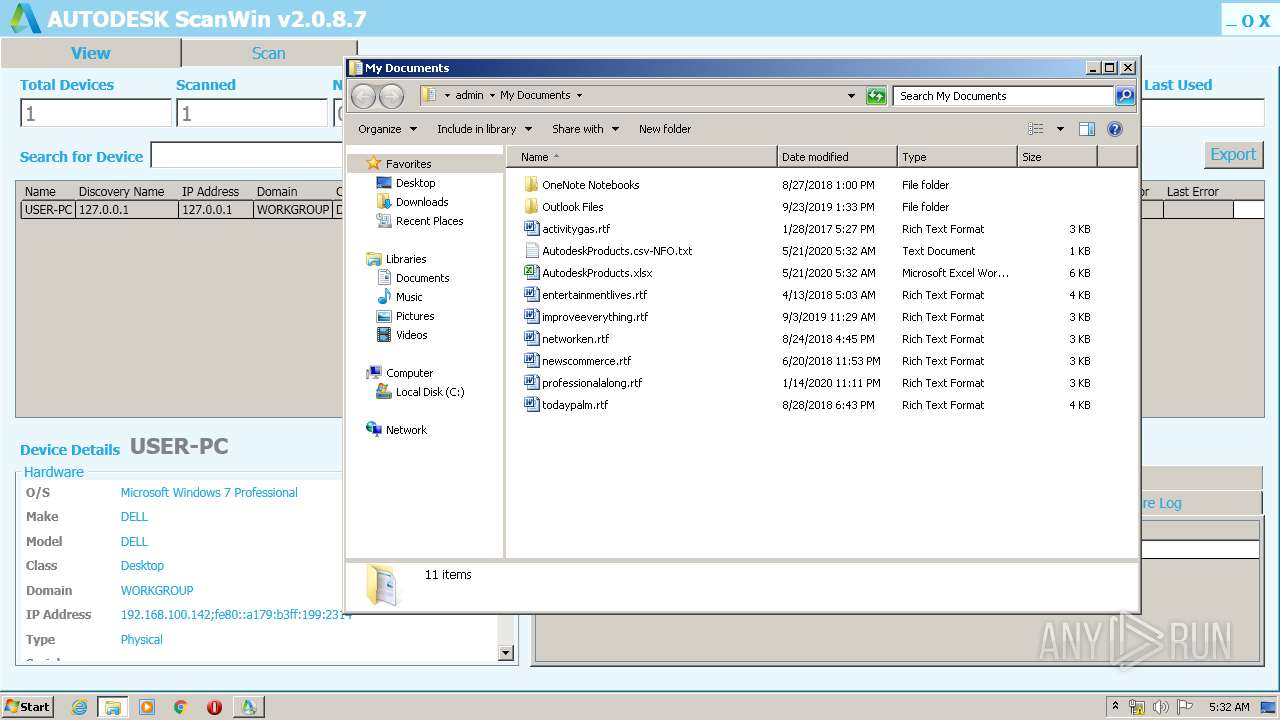Click the admin breadcrumb in address bar

coord(469,96)
